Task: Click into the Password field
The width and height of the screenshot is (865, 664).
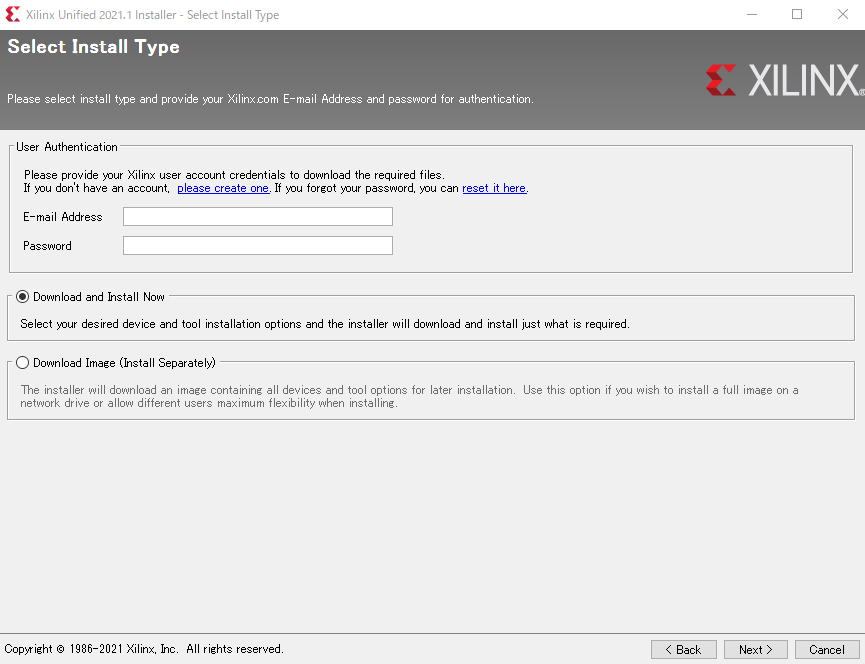Action: [257, 246]
